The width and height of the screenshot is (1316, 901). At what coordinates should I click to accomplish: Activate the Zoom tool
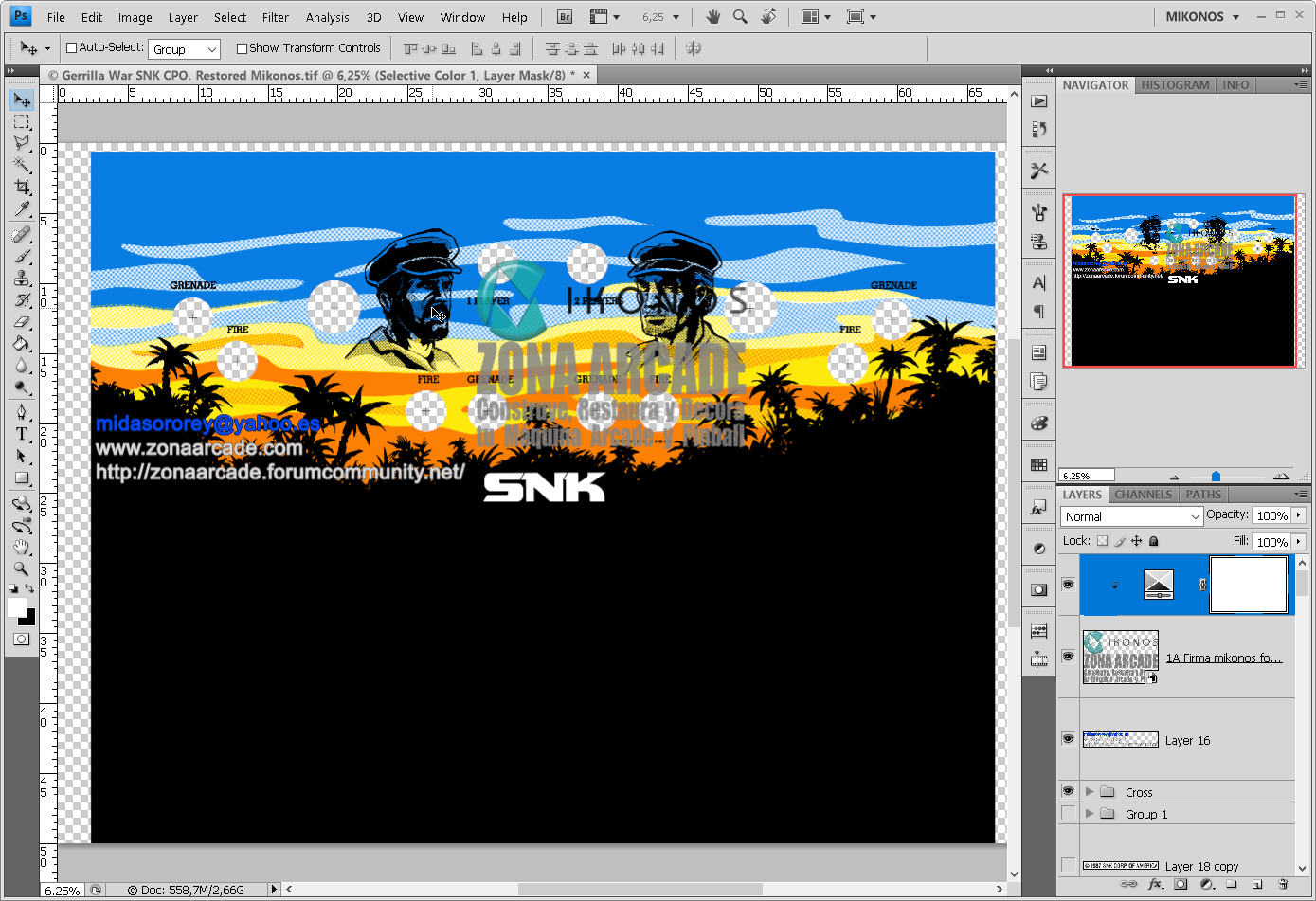pyautogui.click(x=22, y=570)
